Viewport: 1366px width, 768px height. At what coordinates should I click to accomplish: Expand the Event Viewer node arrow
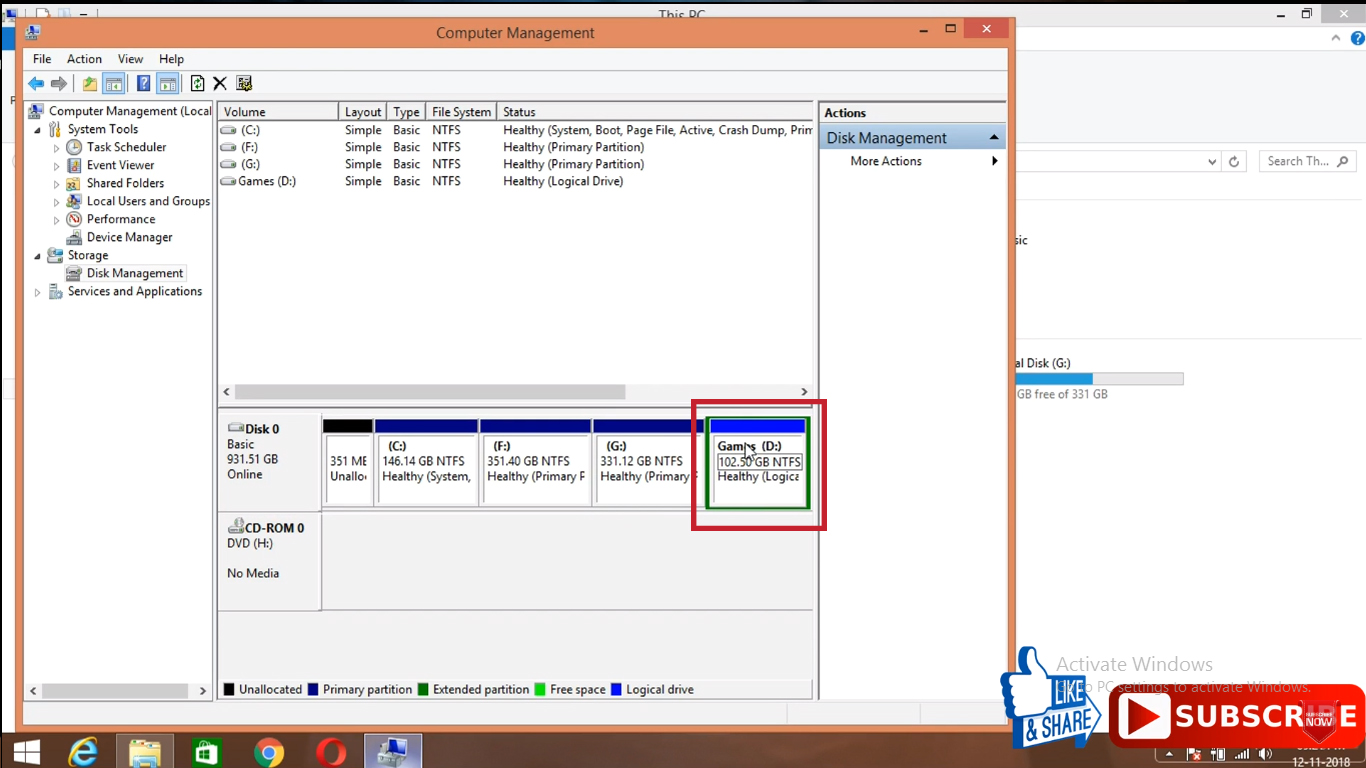point(57,166)
